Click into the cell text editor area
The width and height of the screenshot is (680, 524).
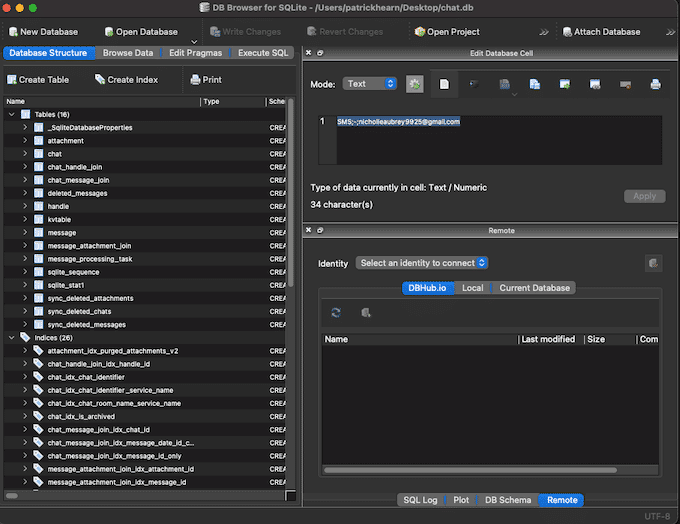(x=499, y=140)
